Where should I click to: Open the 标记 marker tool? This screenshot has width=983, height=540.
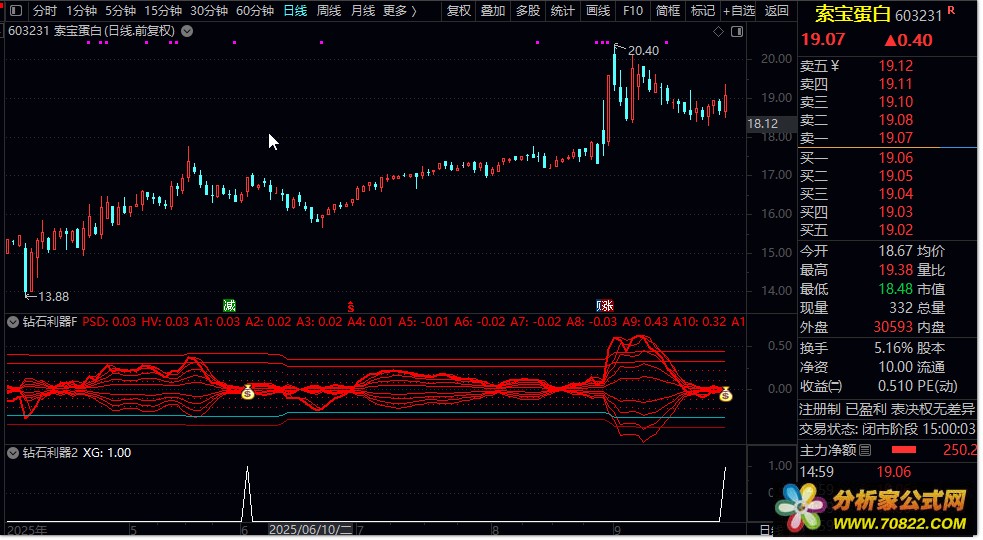702,11
